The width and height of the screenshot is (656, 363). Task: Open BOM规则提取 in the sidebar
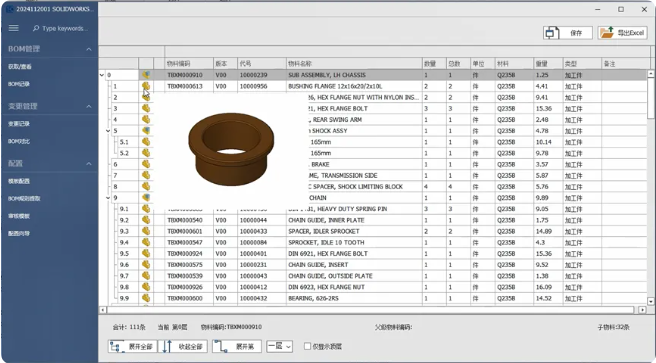tap(24, 199)
